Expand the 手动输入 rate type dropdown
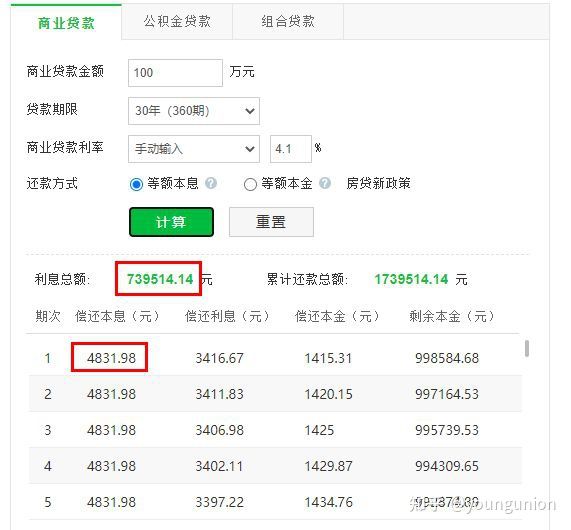The image size is (571, 530). 194,149
